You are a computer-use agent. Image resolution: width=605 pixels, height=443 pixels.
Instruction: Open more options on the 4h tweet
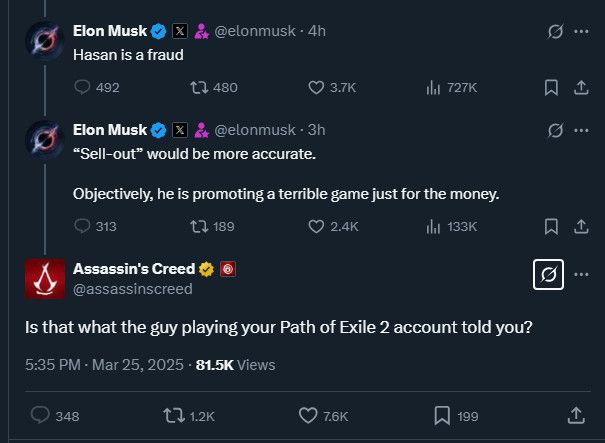[581, 31]
